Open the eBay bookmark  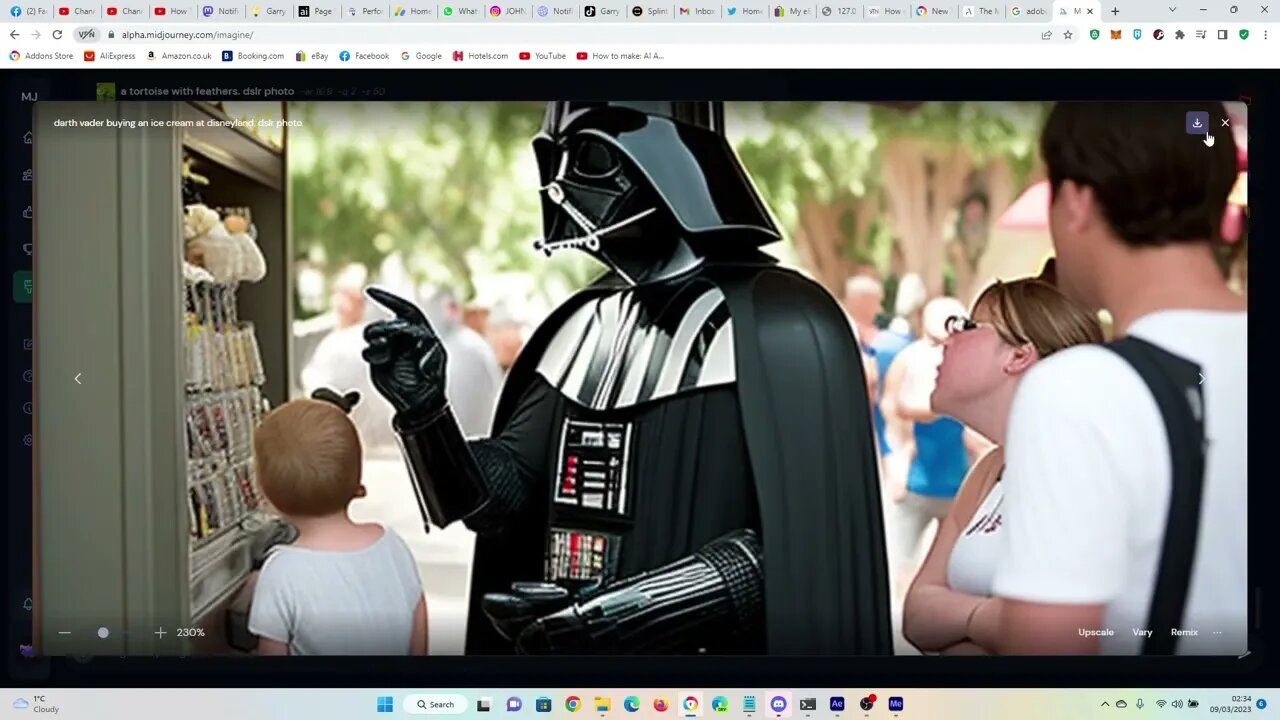point(312,56)
